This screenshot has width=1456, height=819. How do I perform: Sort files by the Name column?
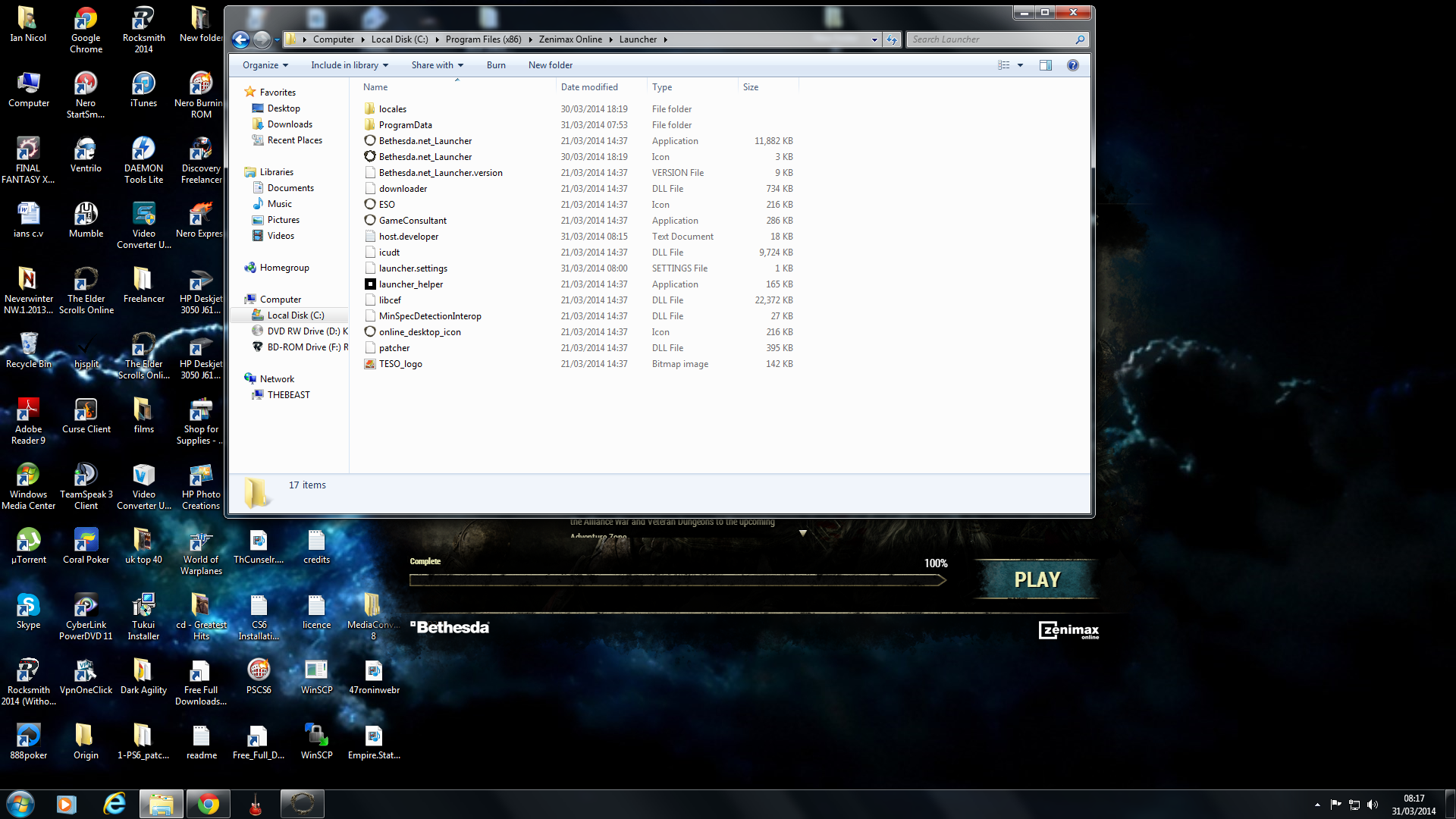(x=457, y=86)
